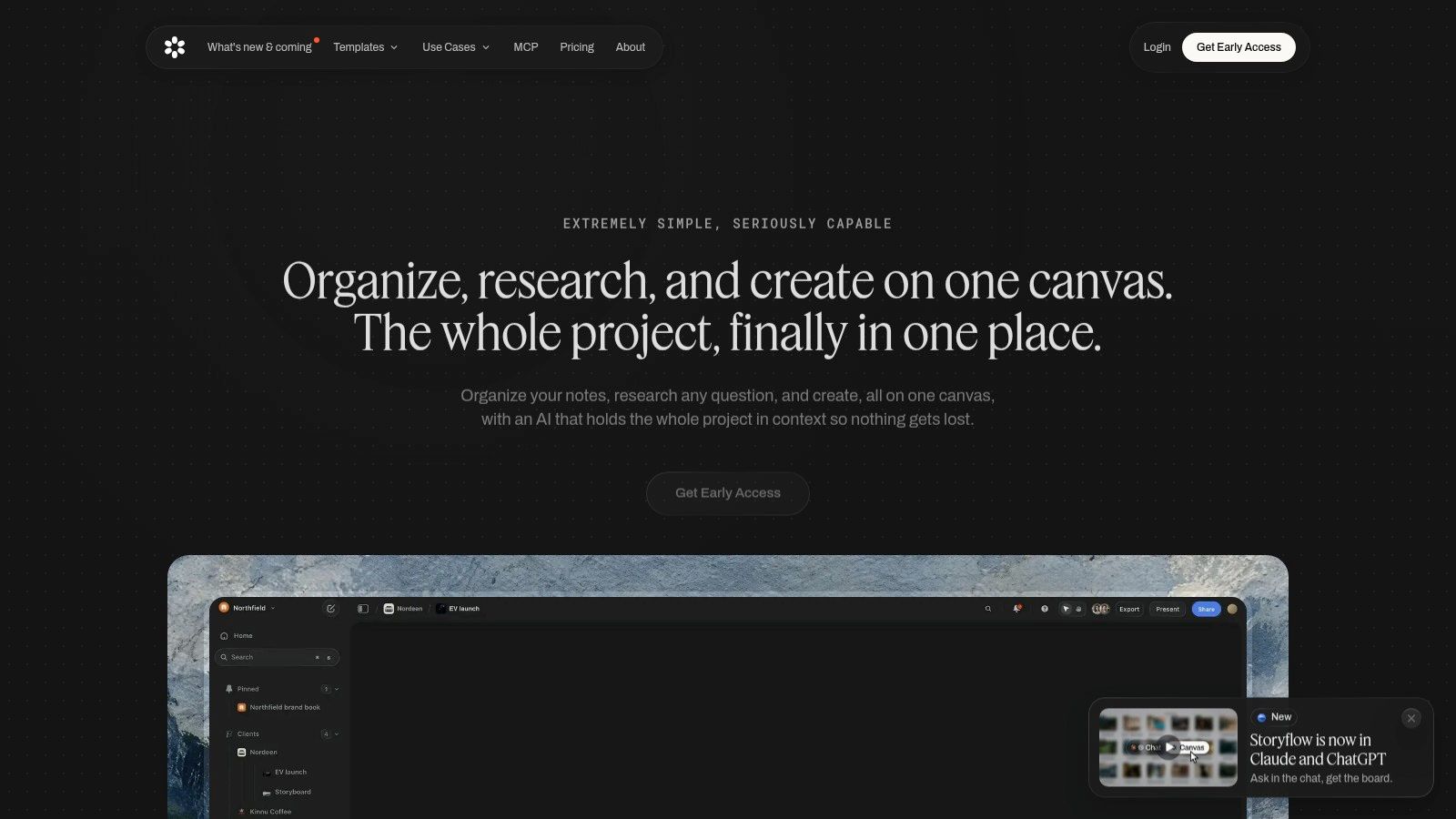This screenshot has width=1456, height=819.
Task: Dismiss the Storyflow announcement popup
Action: tap(1411, 718)
